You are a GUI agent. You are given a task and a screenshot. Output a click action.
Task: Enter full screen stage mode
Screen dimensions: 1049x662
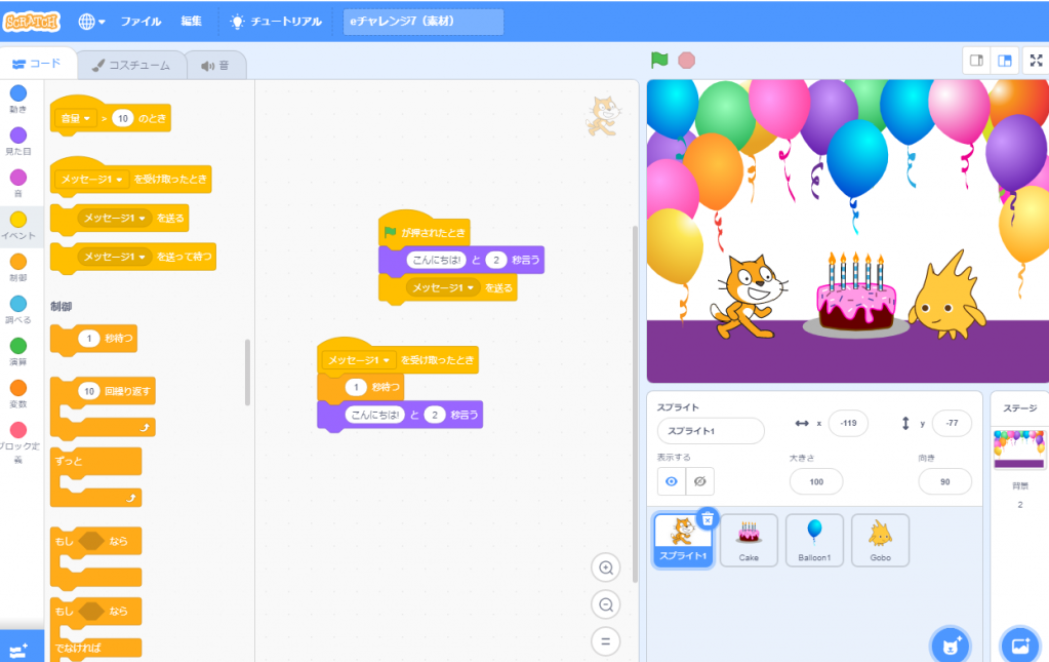[1035, 60]
